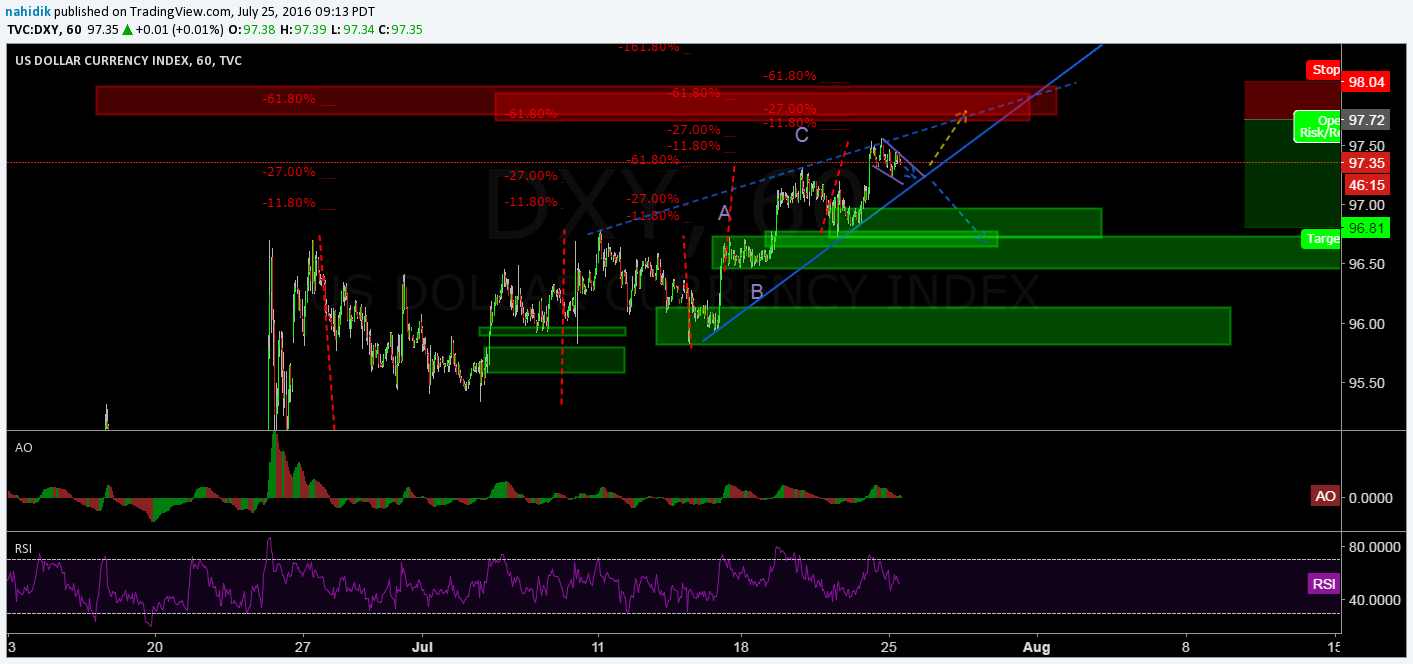1413x664 pixels.
Task: Click the red Stop label
Action: click(x=1323, y=70)
